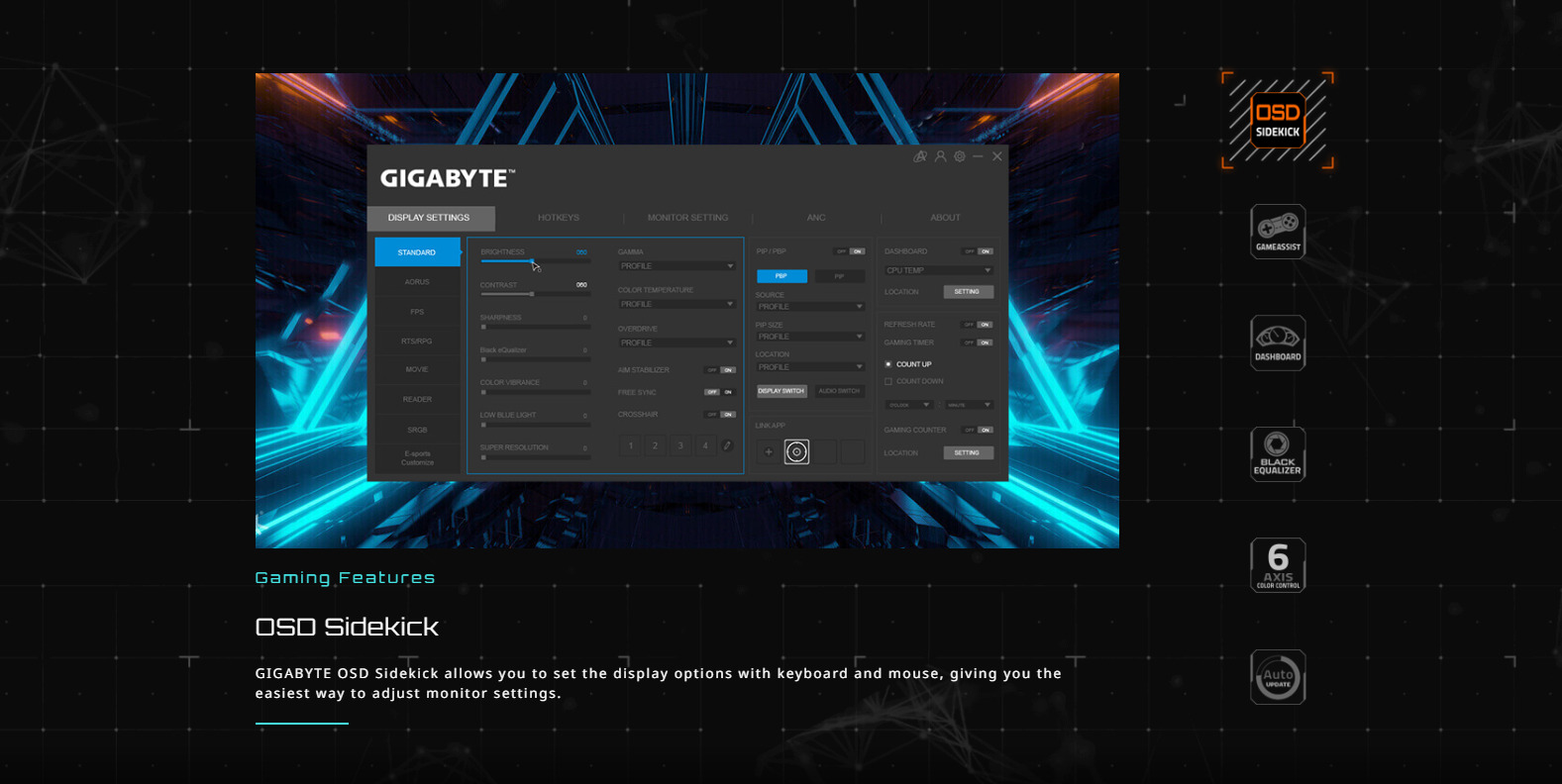
Task: Select the Auto Update feature icon
Action: pos(1278,677)
